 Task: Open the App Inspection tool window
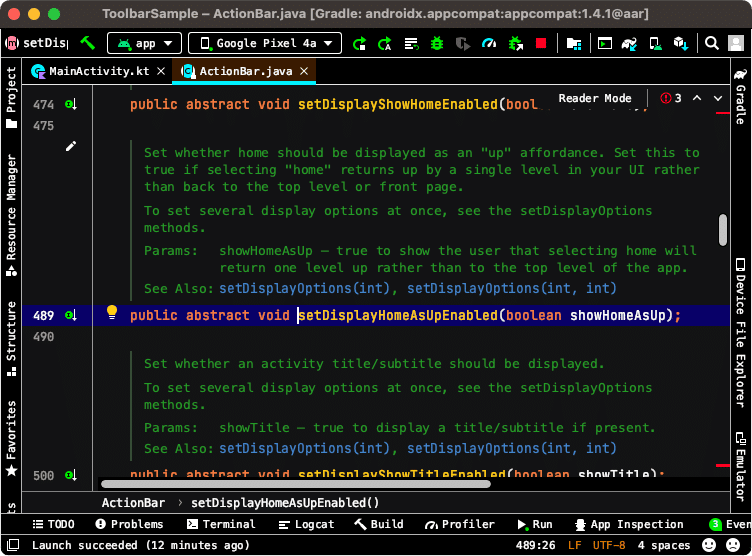629,524
